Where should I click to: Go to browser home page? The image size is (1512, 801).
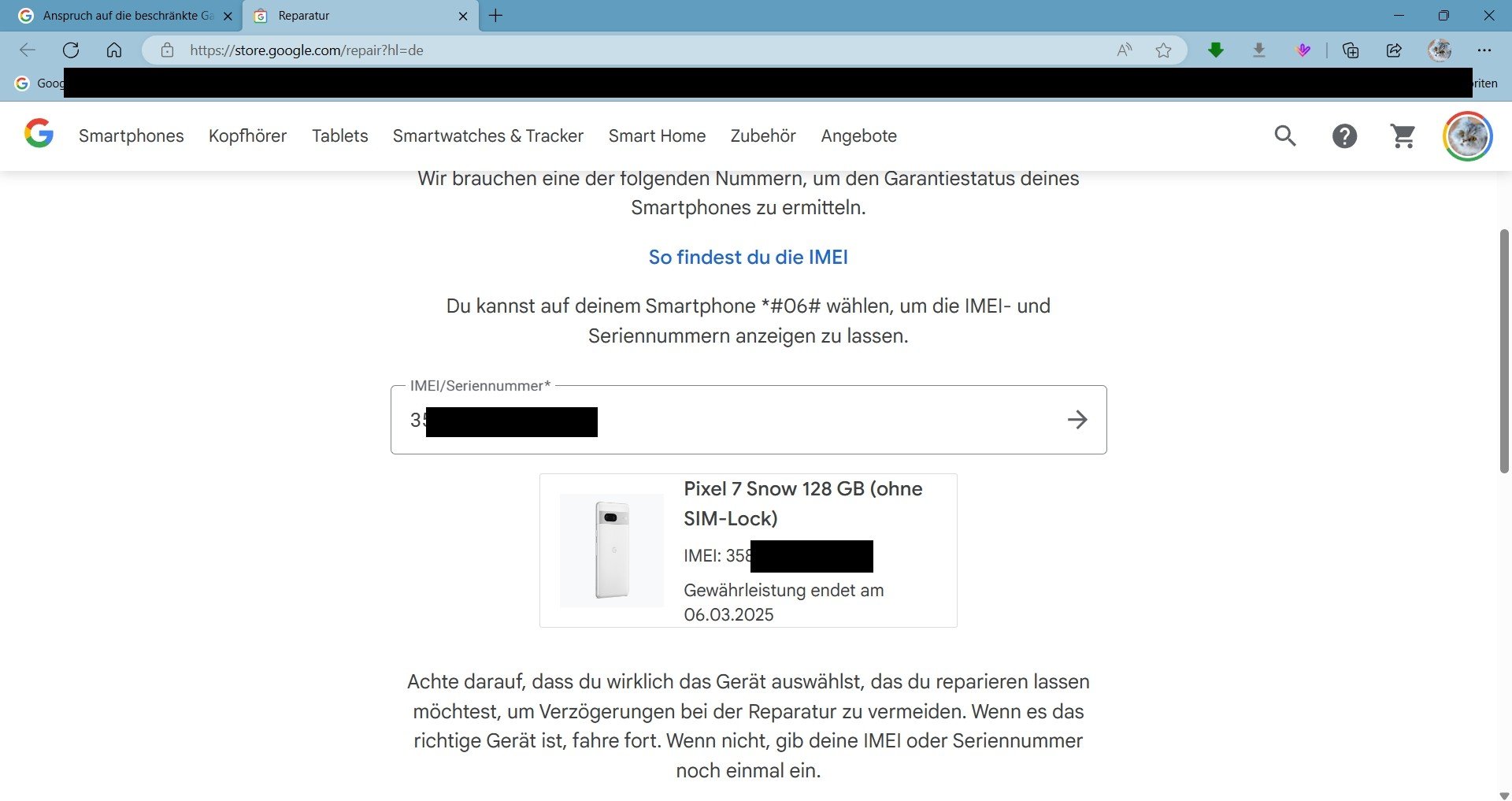click(x=114, y=50)
